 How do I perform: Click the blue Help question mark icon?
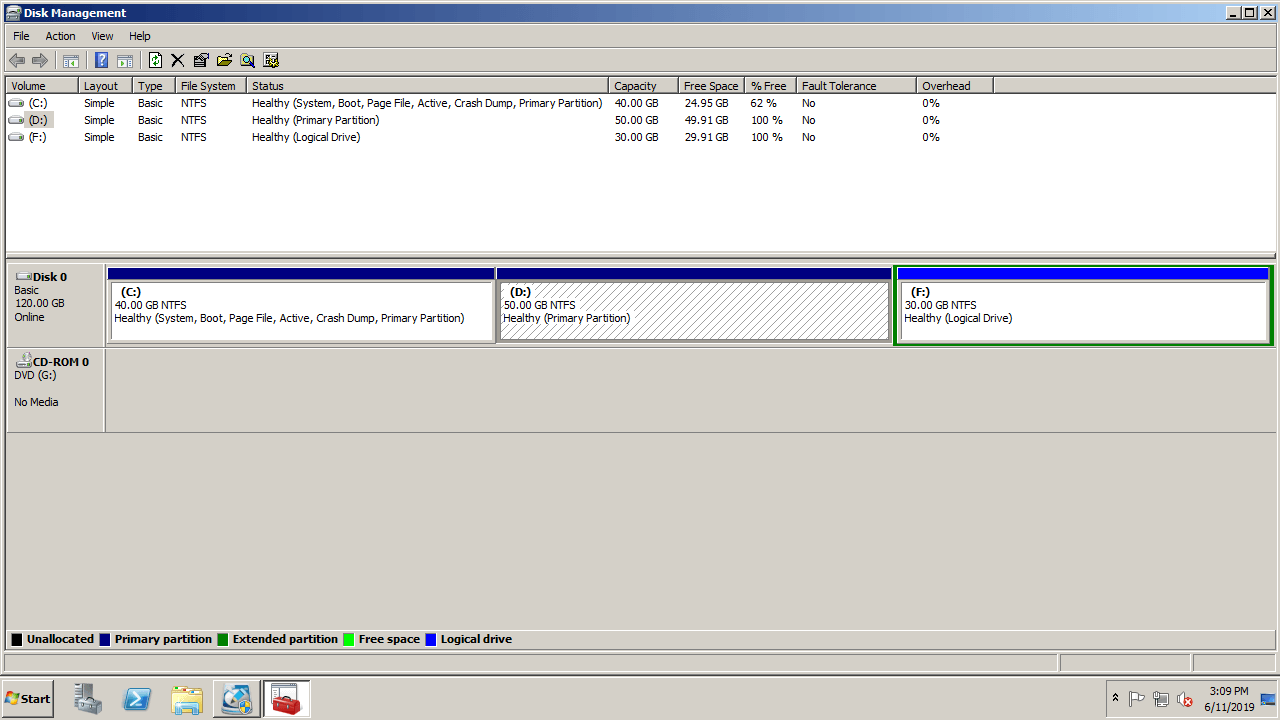click(101, 61)
